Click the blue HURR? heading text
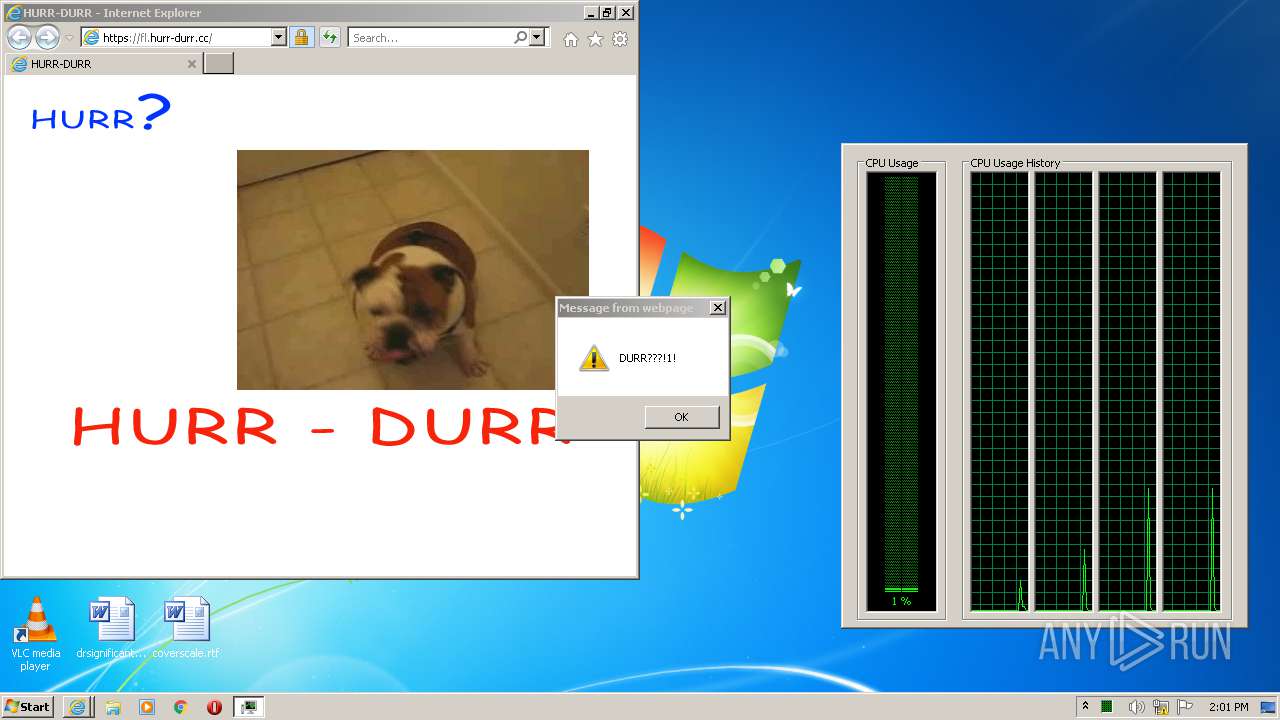Image resolution: width=1280 pixels, height=720 pixels. (x=101, y=114)
